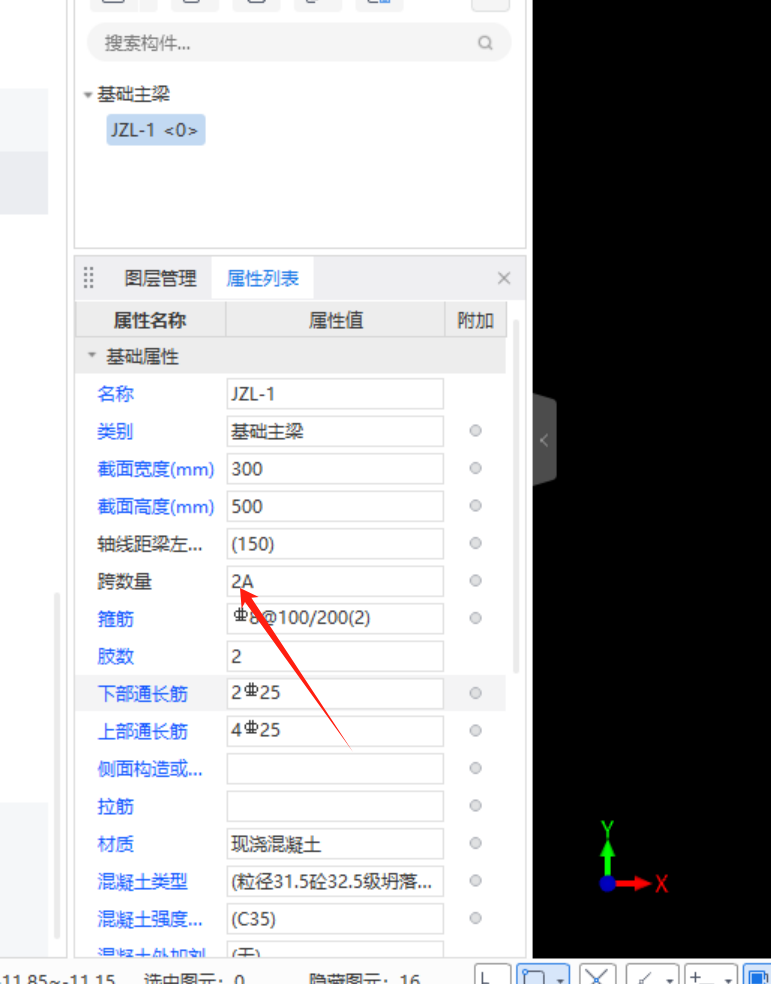Screen dimensions: 771x984
Task: Switch to the 图层管理 tab
Action: [160, 278]
